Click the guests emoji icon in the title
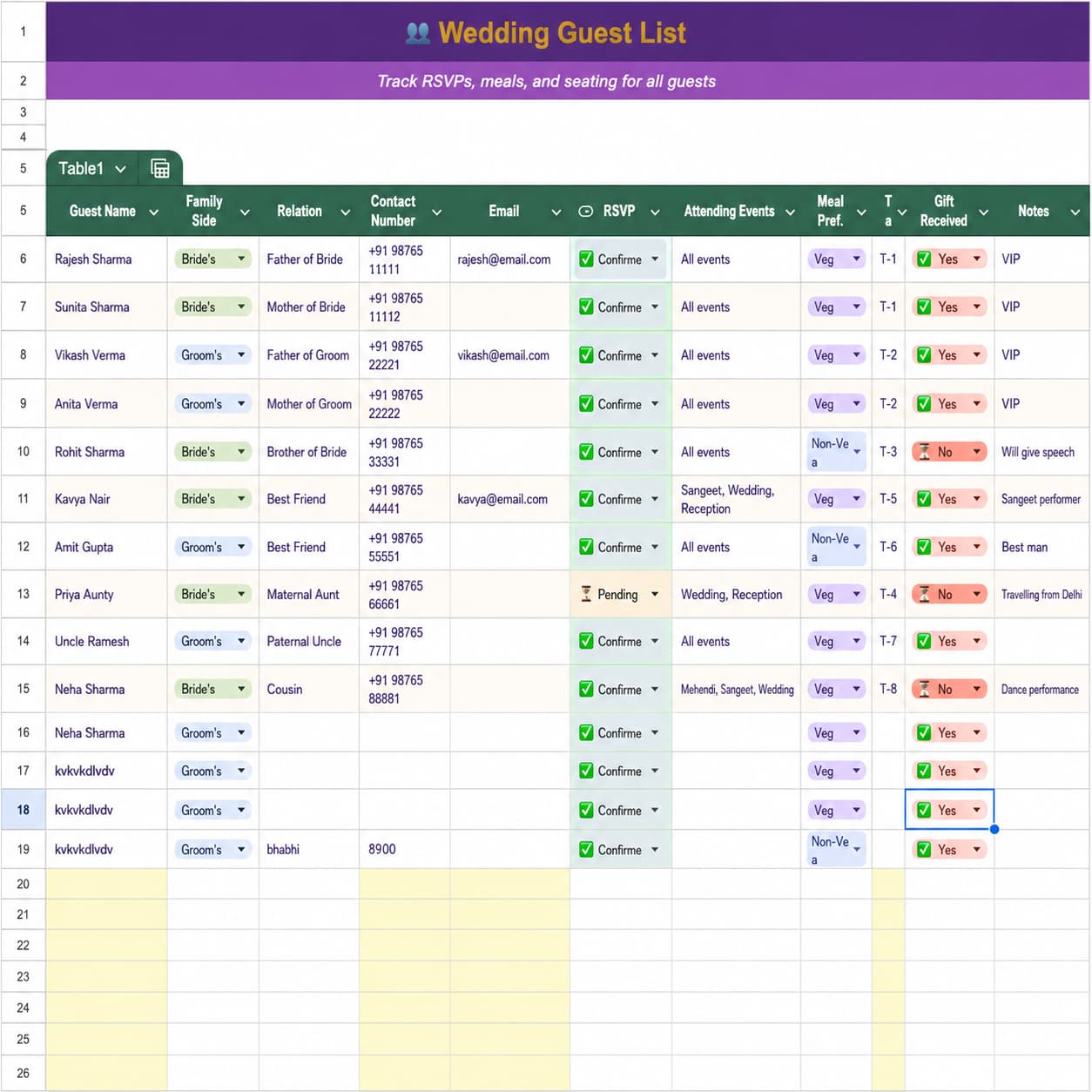 pyautogui.click(x=418, y=33)
